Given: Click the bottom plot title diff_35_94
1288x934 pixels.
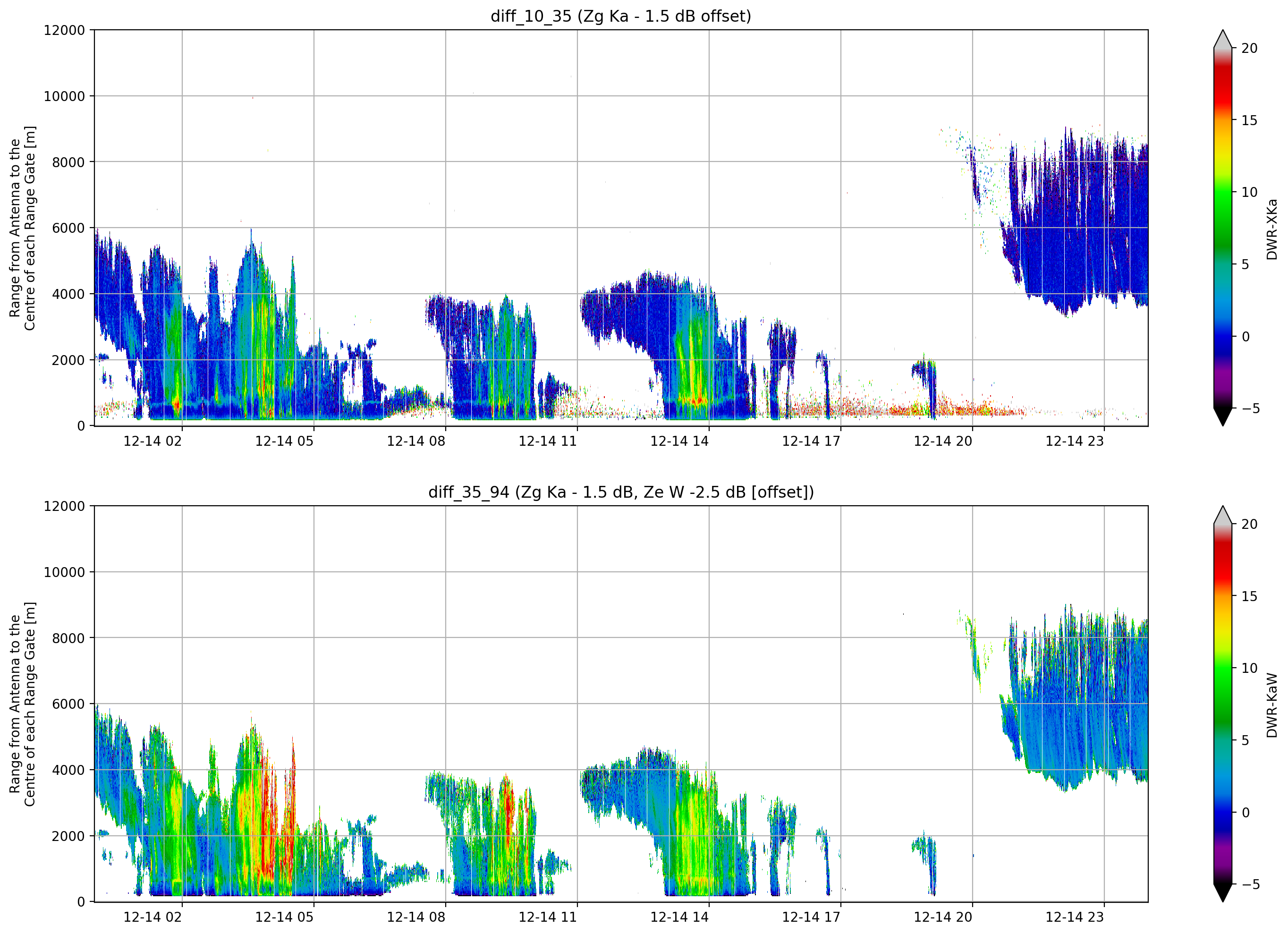Looking at the screenshot, I should coord(621,492).
